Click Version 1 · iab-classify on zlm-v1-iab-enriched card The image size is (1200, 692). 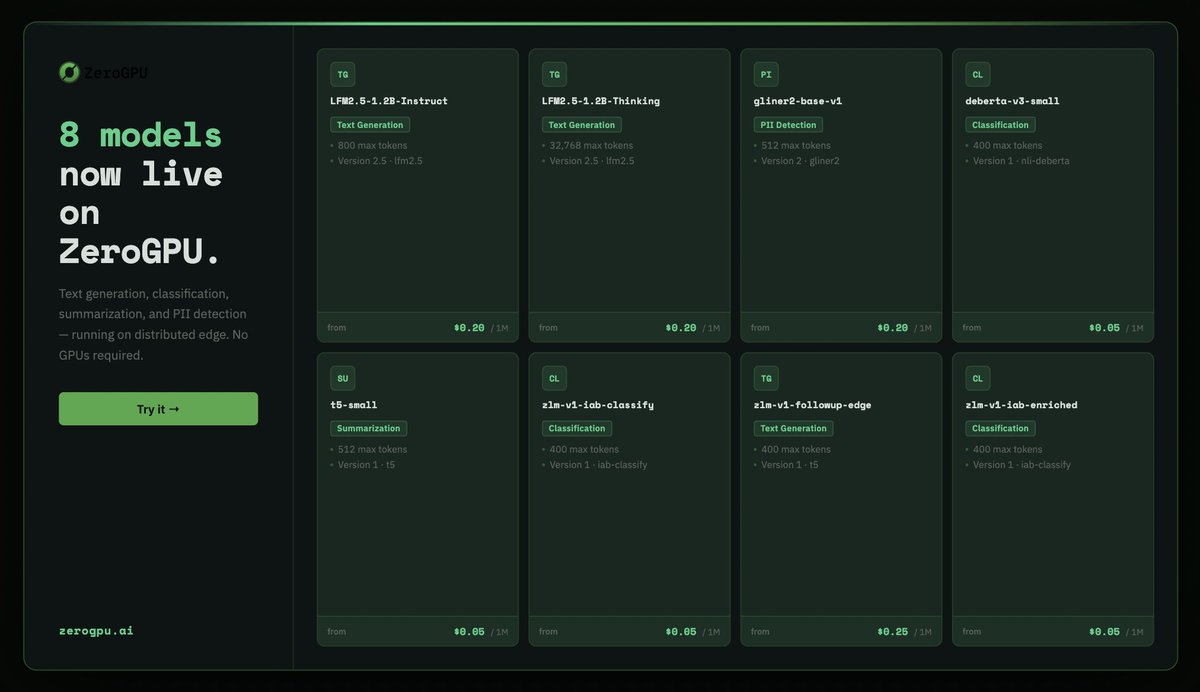pyautogui.click(x=1022, y=465)
